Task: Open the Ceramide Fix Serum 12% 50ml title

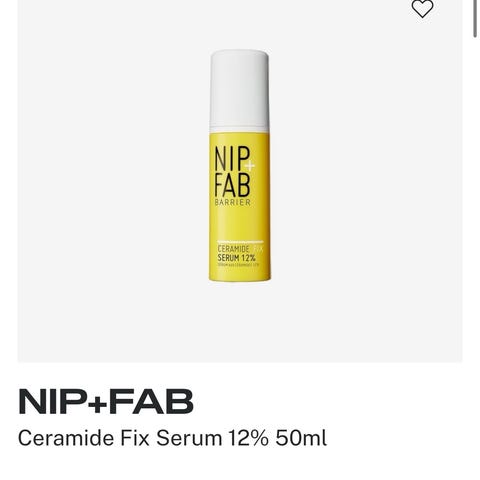Action: click(172, 438)
